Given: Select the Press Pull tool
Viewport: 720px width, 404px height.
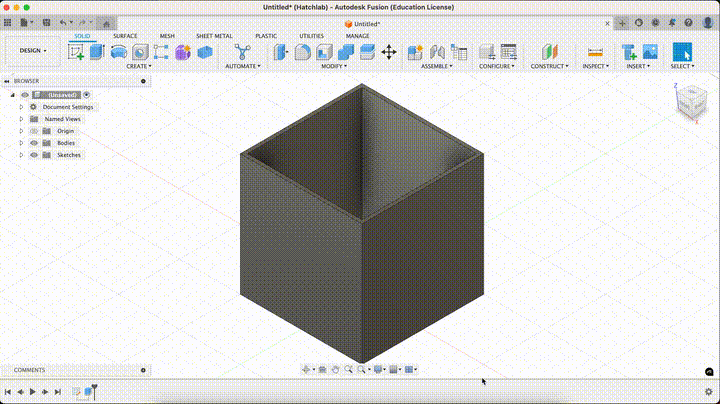Looking at the screenshot, I should [x=281, y=52].
